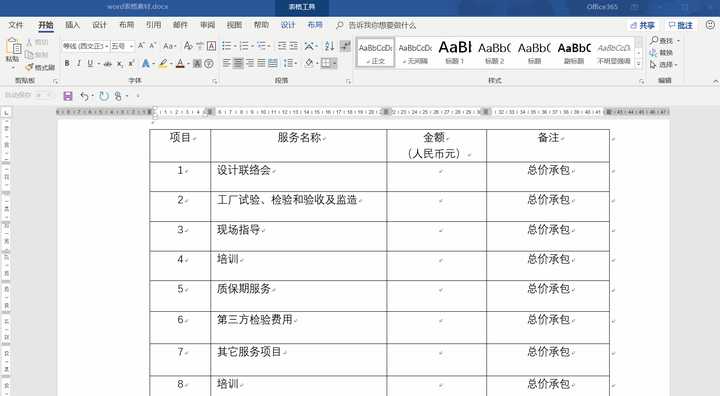Toggle Underline formatting
The image size is (720, 396).
click(x=90, y=63)
